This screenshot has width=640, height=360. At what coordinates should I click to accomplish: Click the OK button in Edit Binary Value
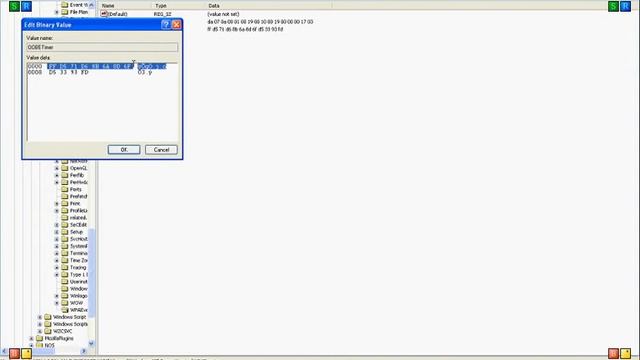pos(124,150)
